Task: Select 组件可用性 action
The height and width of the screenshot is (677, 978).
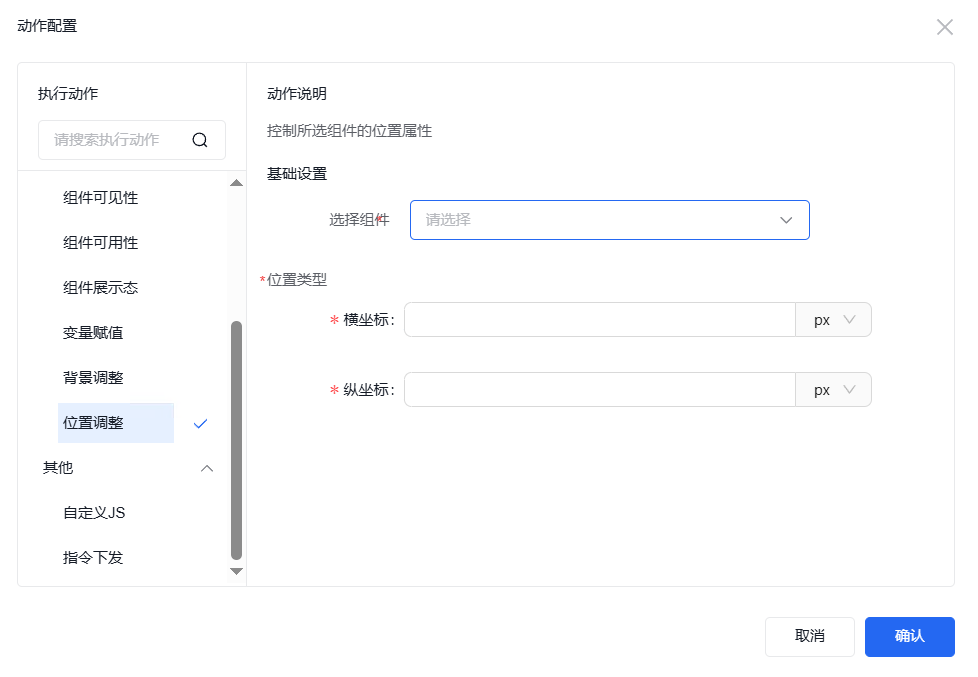Action: click(101, 243)
